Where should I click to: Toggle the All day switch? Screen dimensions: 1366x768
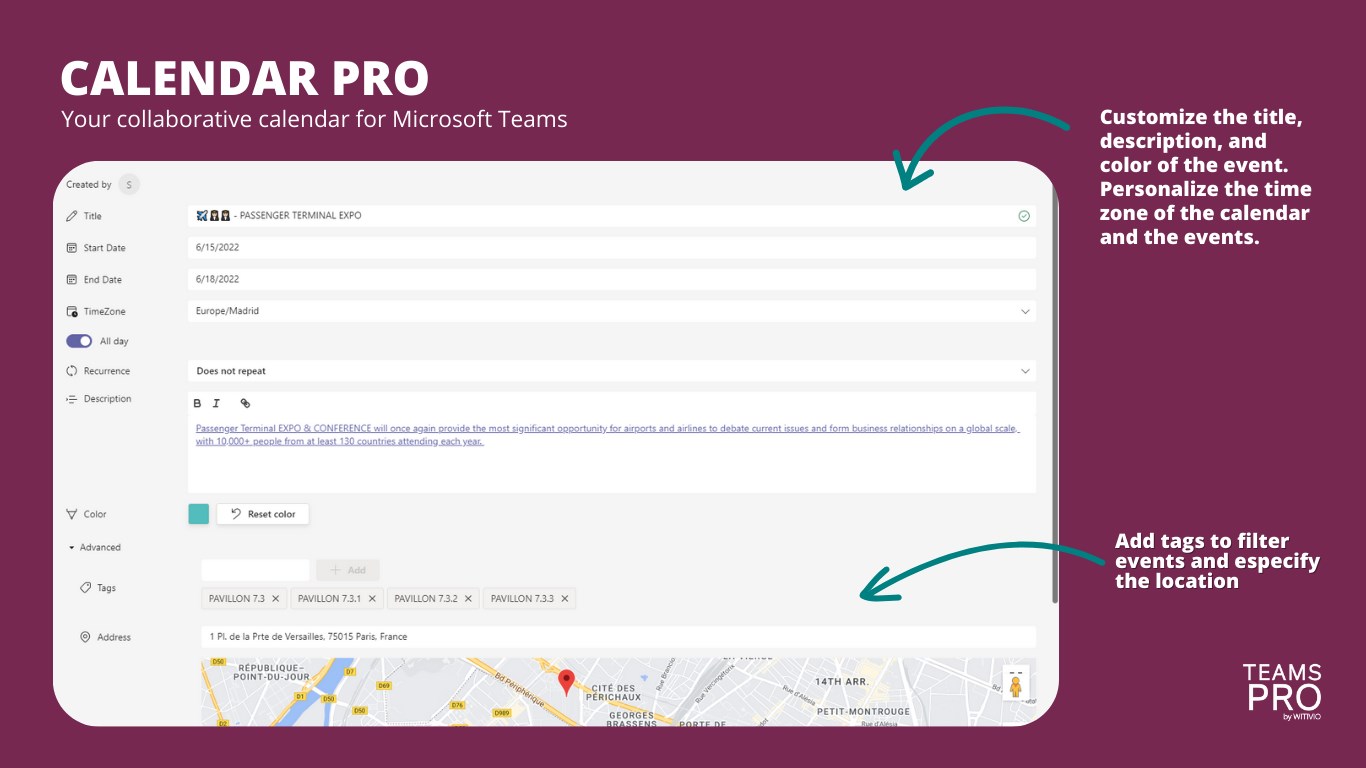(x=79, y=341)
